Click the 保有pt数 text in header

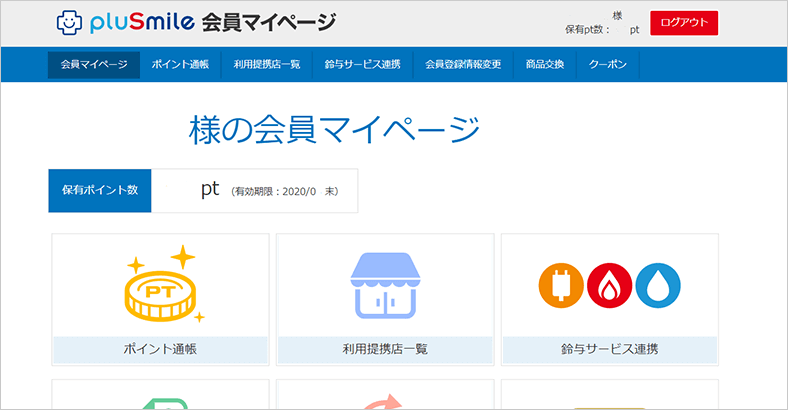(x=586, y=30)
